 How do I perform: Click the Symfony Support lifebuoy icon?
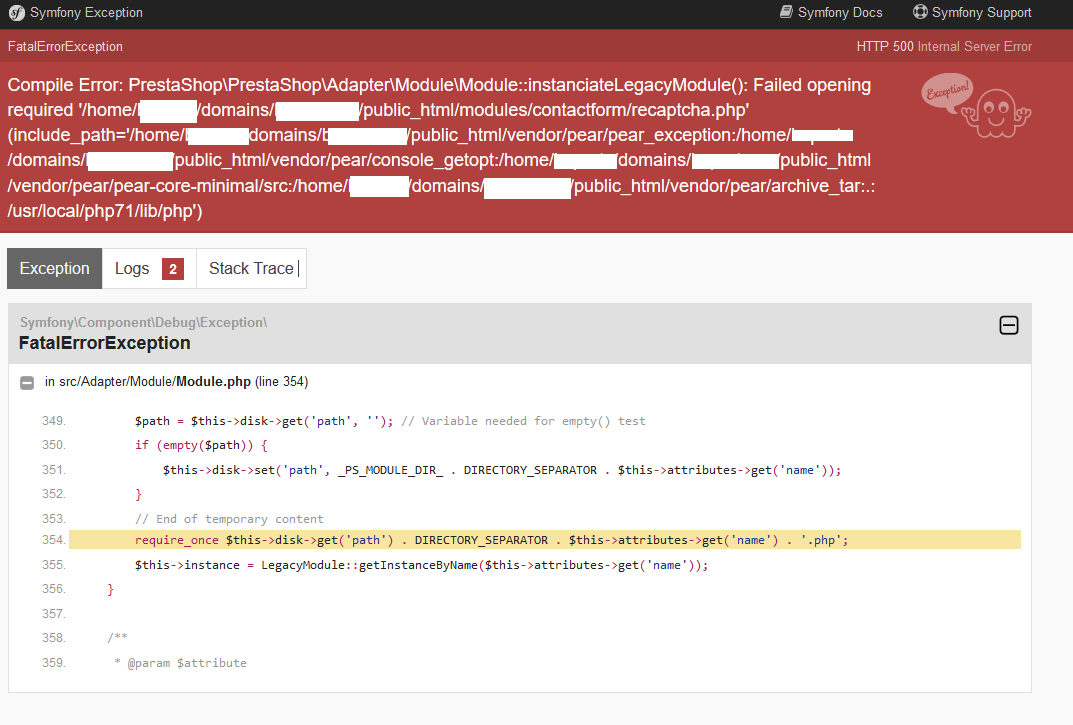click(920, 12)
